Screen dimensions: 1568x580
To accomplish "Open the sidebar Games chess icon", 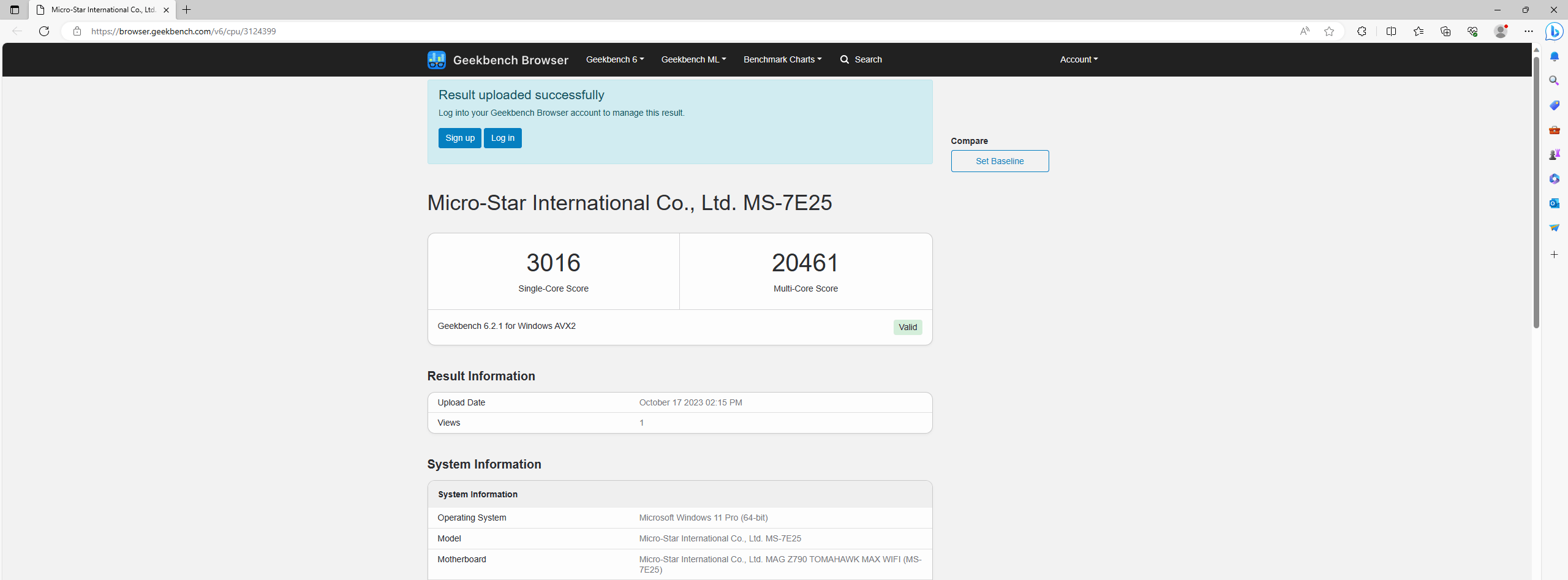I will (x=1555, y=154).
